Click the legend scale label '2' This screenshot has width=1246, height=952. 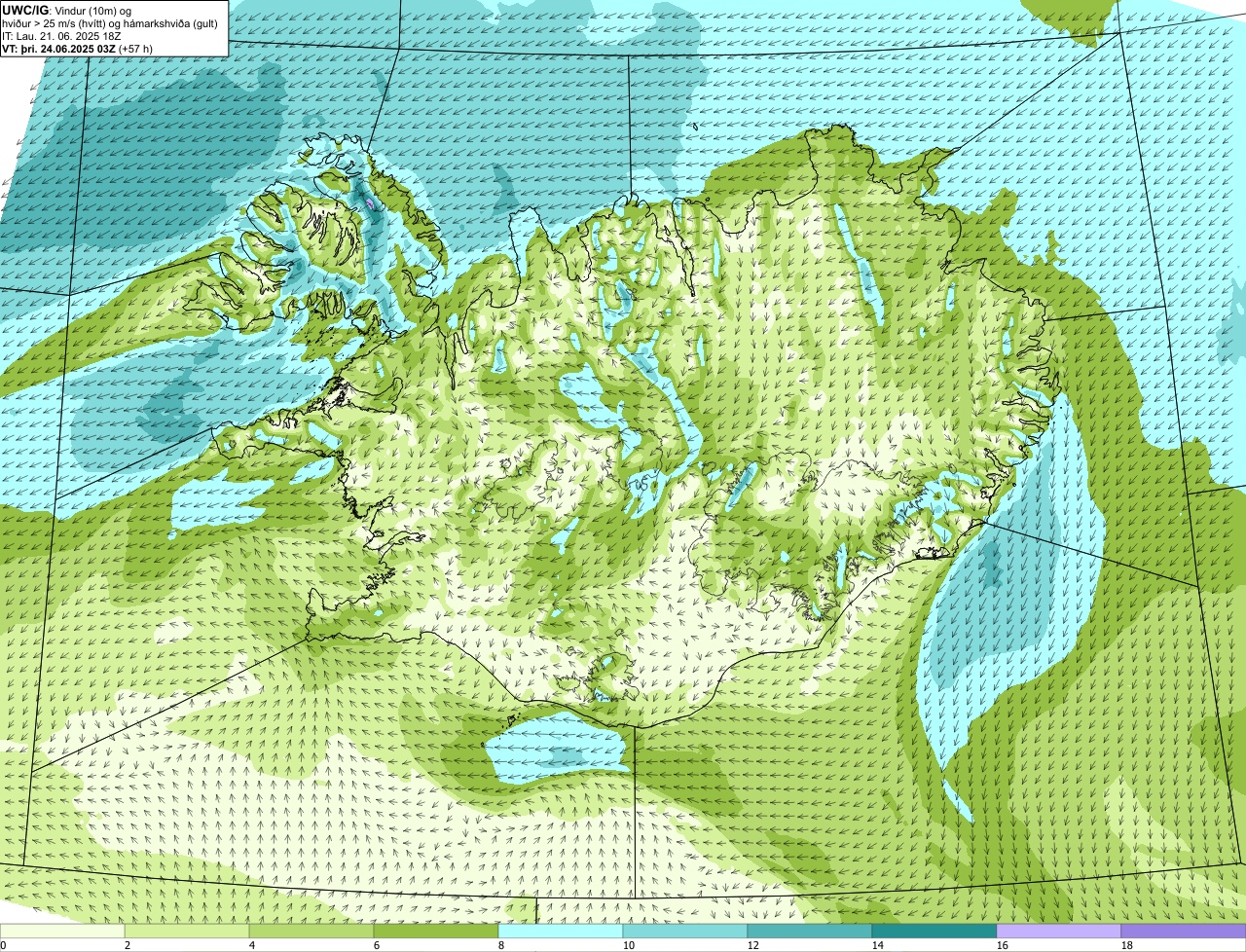pyautogui.click(x=128, y=945)
